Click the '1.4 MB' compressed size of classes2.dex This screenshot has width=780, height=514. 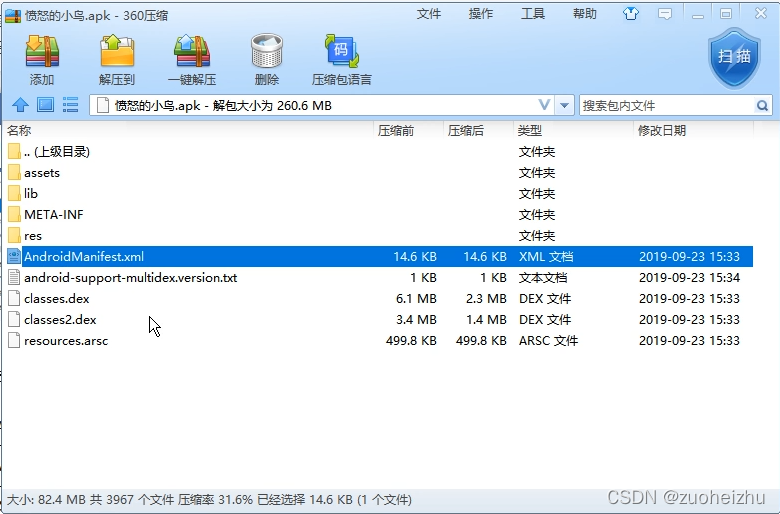486,319
